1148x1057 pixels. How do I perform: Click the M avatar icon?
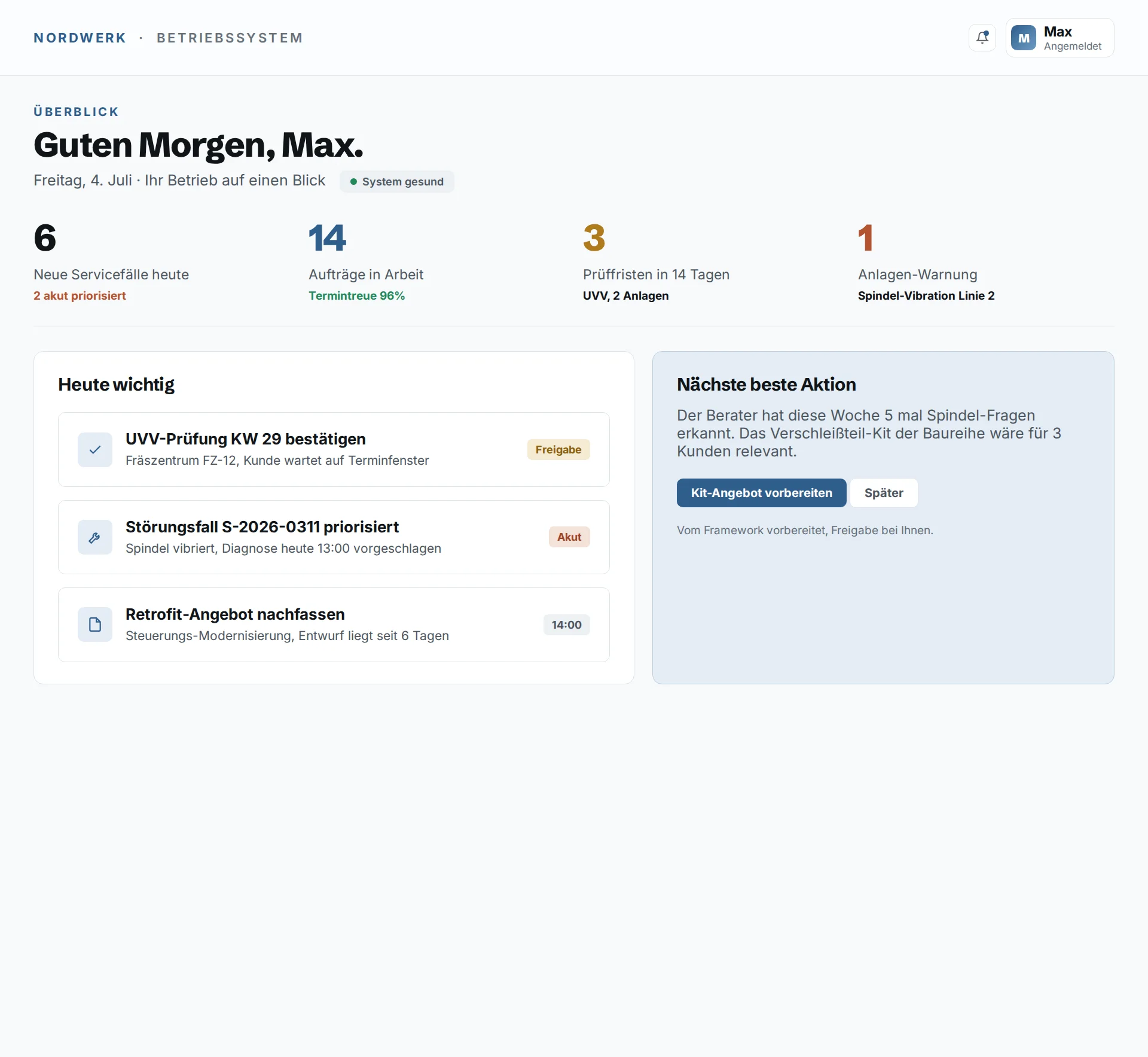[x=1024, y=38]
